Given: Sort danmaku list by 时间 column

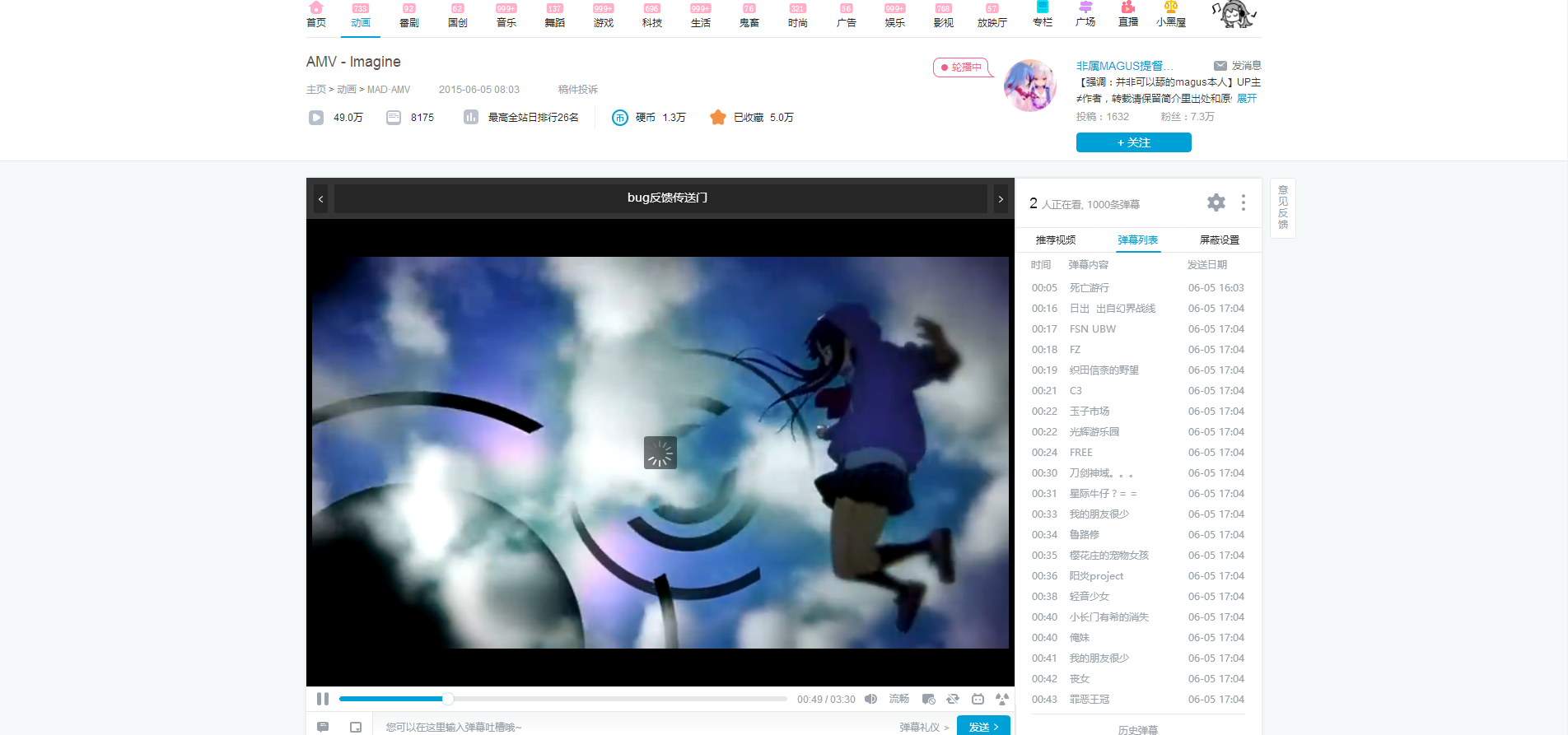Looking at the screenshot, I should pos(1041,264).
